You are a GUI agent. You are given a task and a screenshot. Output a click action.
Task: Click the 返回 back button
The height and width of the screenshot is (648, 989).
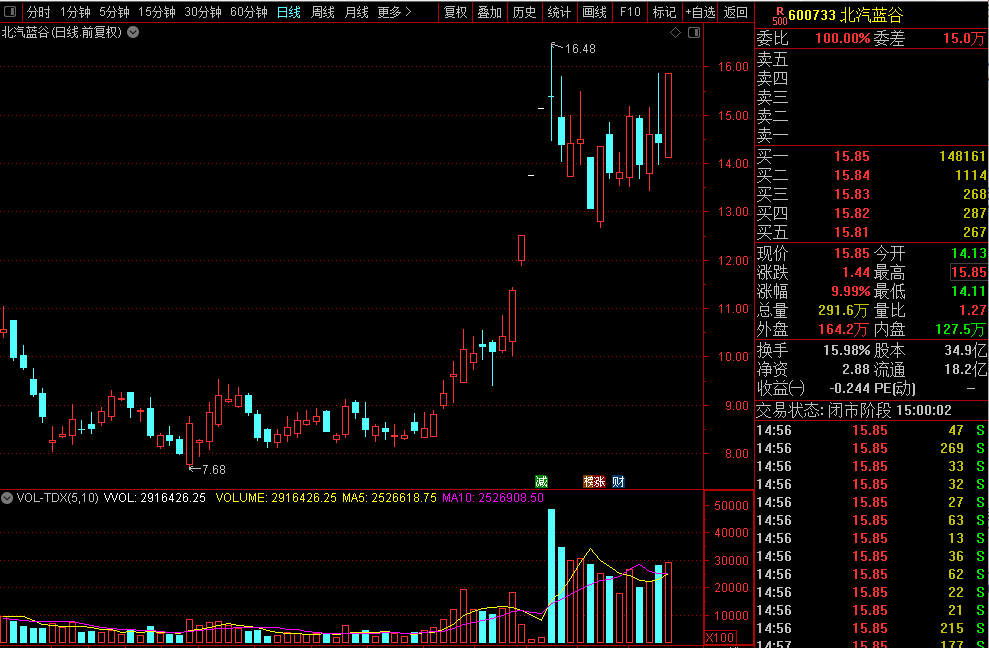(x=735, y=12)
